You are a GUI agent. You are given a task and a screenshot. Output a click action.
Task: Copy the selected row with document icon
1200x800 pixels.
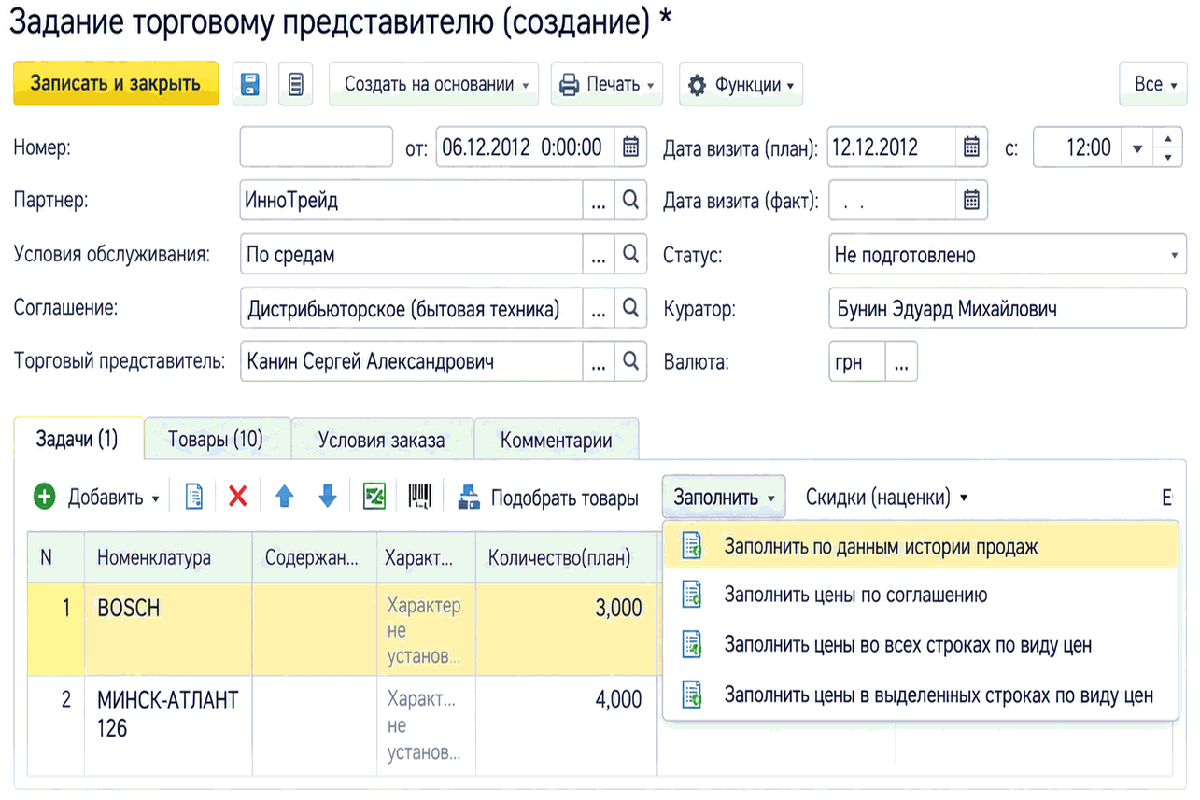coord(195,496)
